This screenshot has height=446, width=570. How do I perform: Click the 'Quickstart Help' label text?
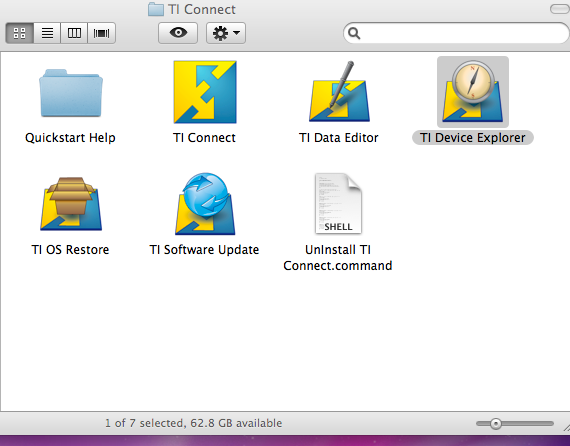click(70, 138)
